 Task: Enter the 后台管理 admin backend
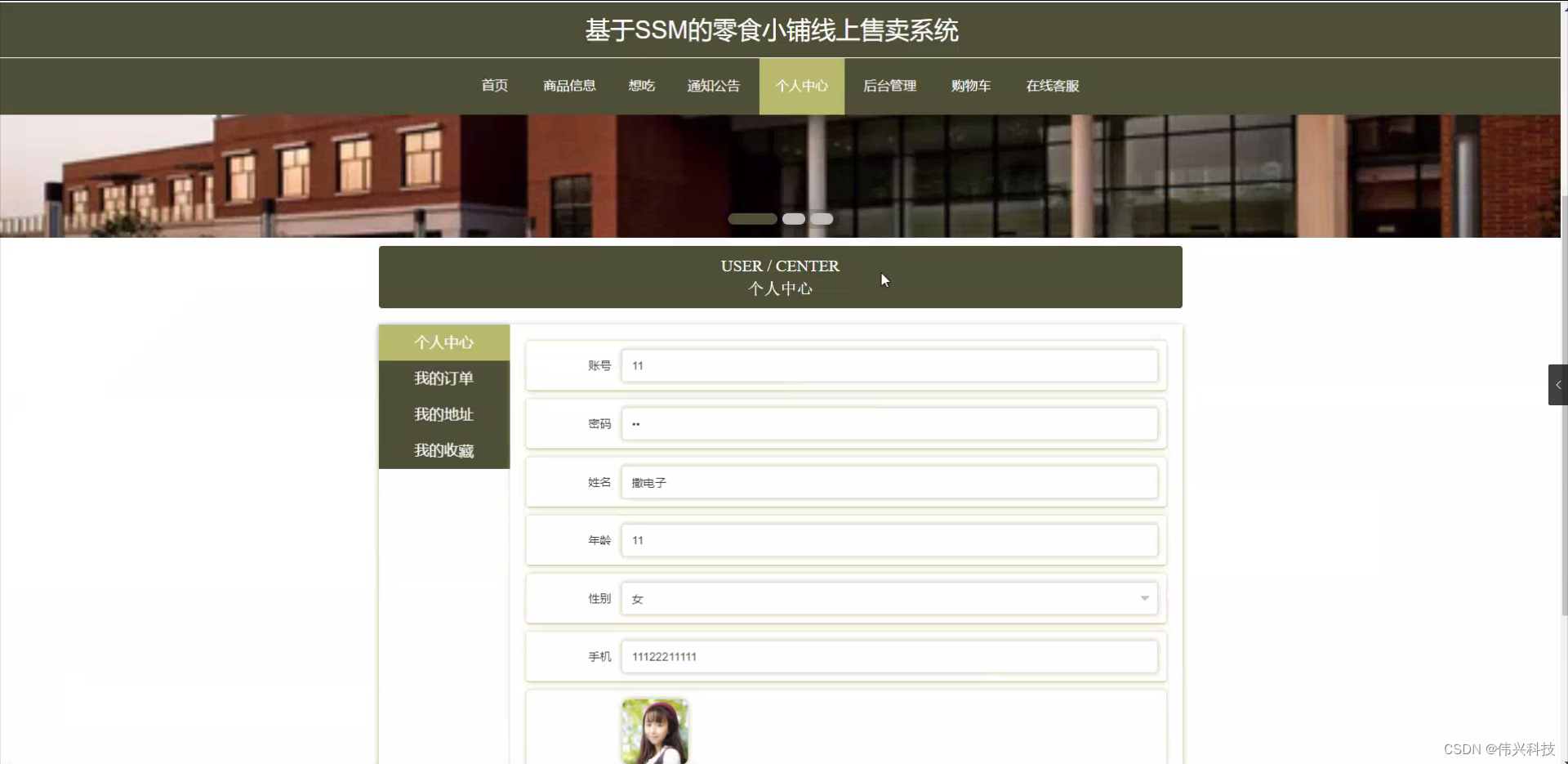click(889, 86)
